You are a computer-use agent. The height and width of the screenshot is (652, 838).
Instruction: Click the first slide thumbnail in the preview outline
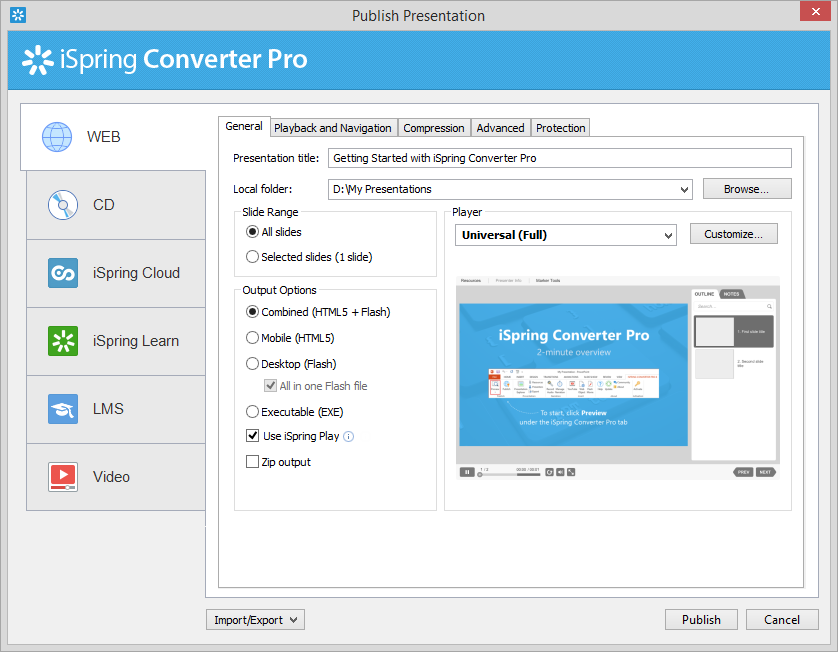click(x=714, y=331)
